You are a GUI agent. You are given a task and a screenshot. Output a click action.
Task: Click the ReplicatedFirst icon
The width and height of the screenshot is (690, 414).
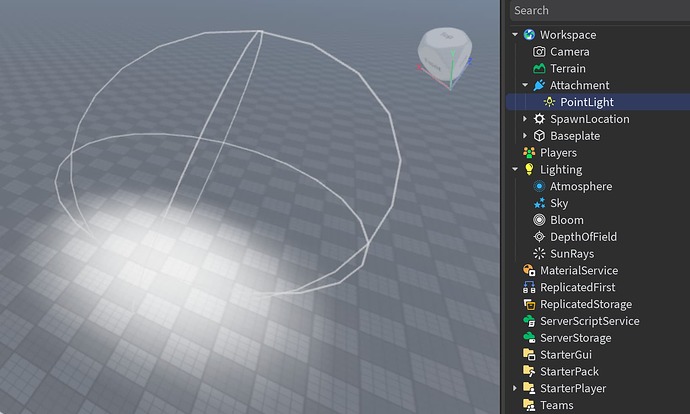click(529, 287)
